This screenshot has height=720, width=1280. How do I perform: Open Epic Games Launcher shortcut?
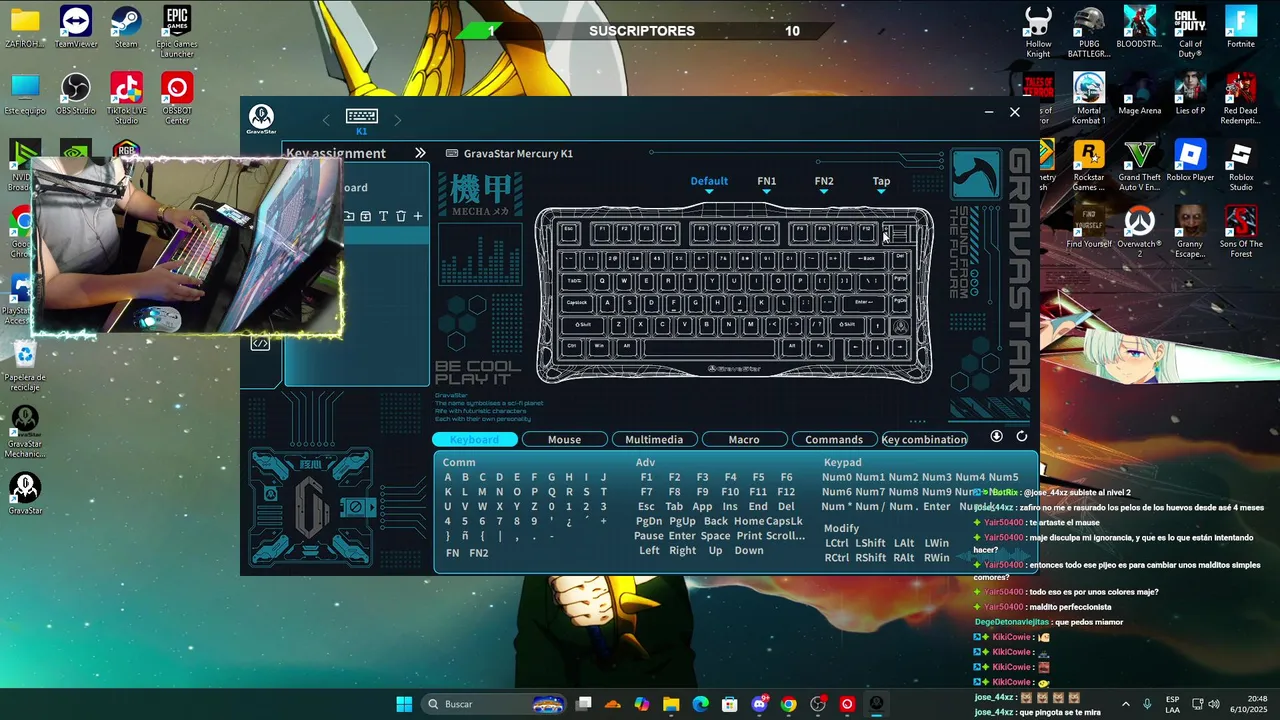177,32
